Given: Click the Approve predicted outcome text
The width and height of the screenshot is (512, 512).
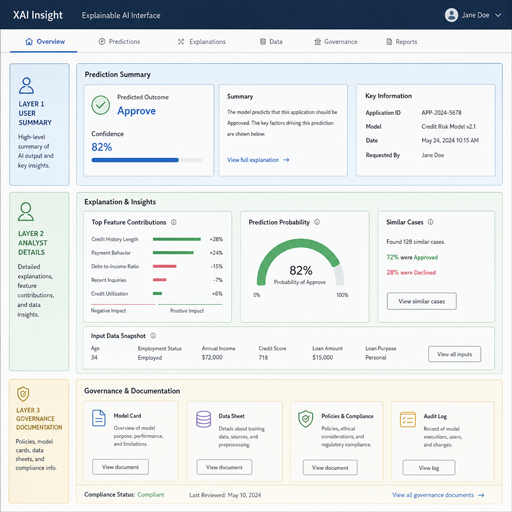Looking at the screenshot, I should point(136,111).
